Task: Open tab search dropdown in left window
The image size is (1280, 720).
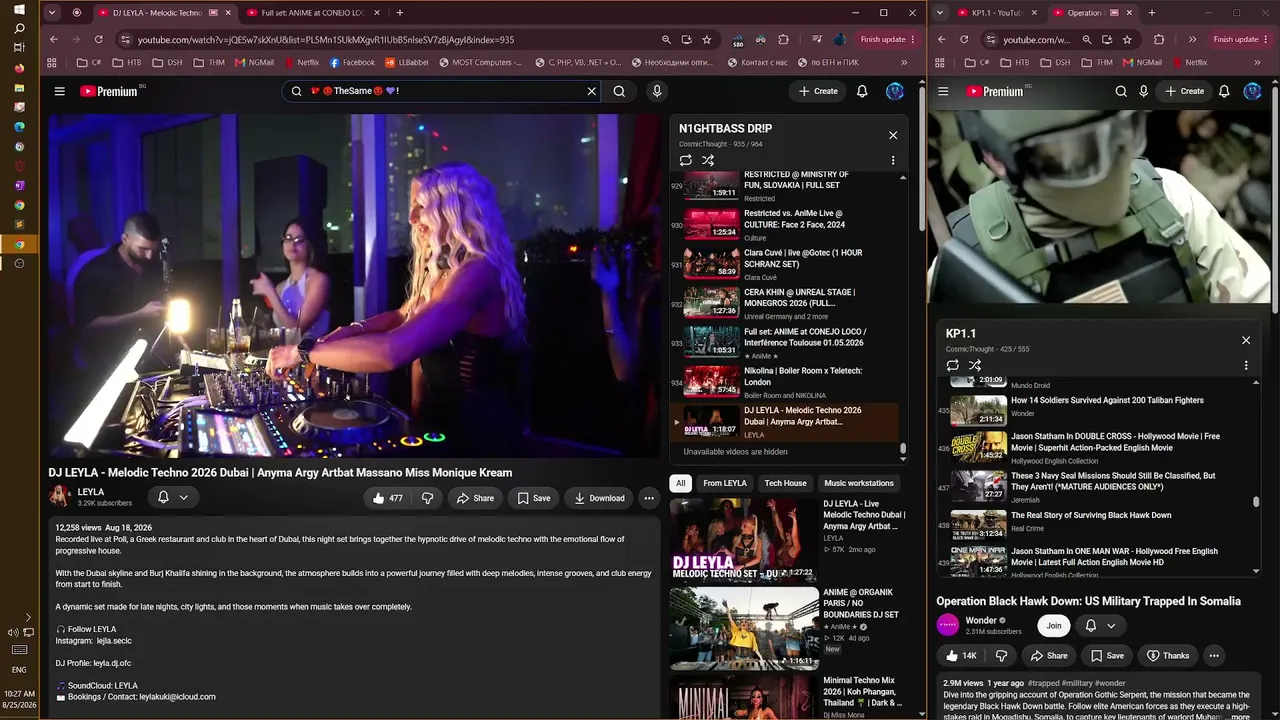Action: [52, 13]
